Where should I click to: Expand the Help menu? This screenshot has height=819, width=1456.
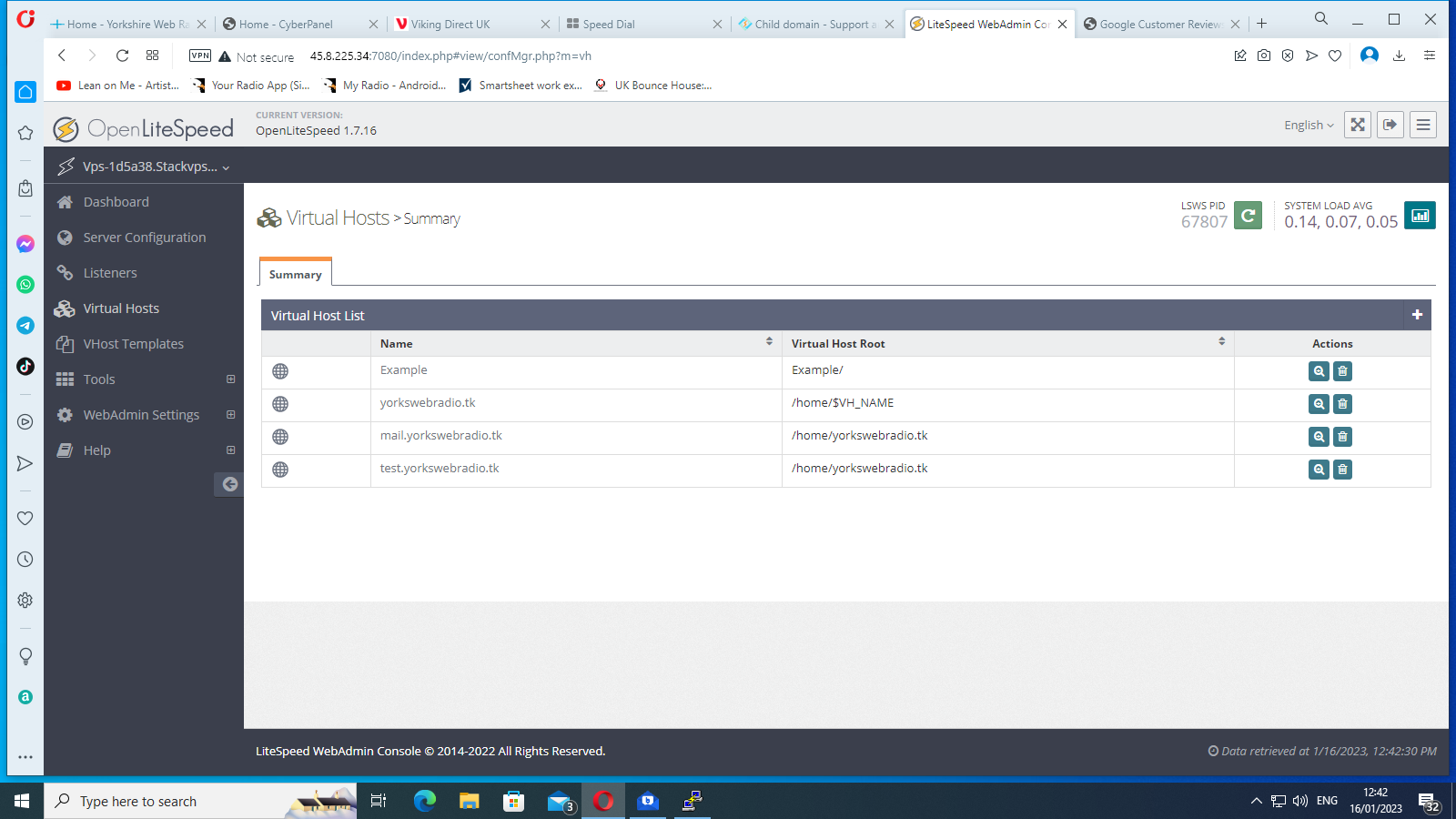coord(230,450)
